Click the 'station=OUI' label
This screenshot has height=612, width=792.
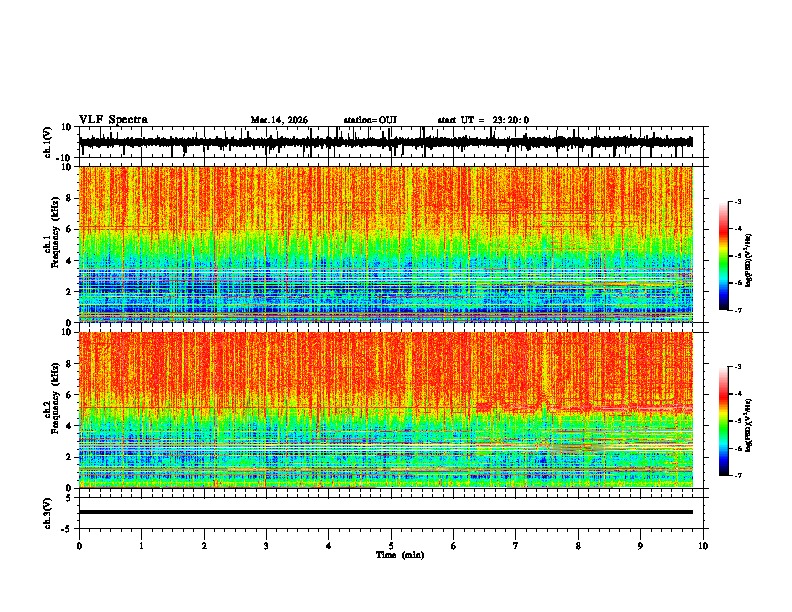click(370, 120)
